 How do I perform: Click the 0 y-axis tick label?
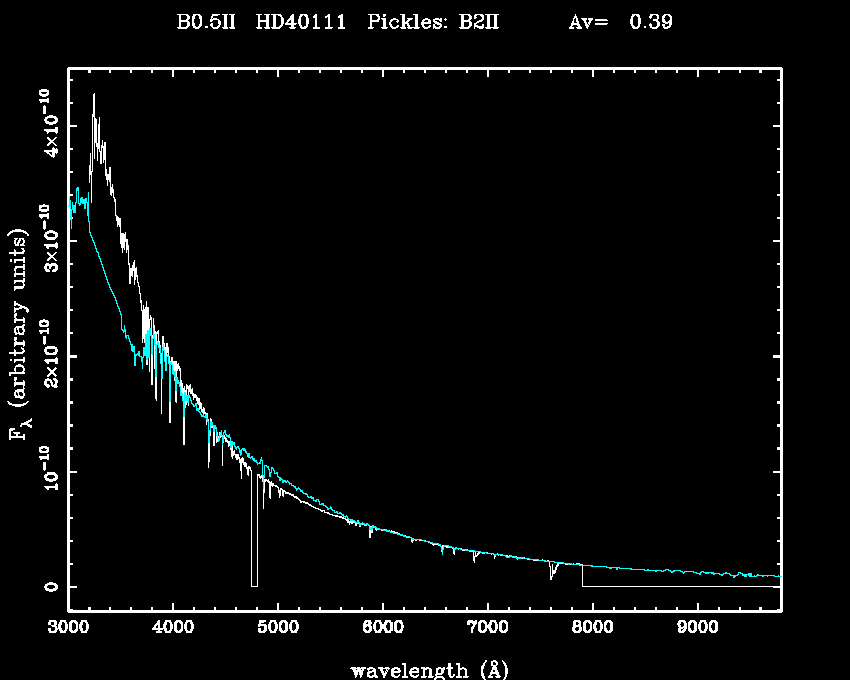[x=47, y=587]
